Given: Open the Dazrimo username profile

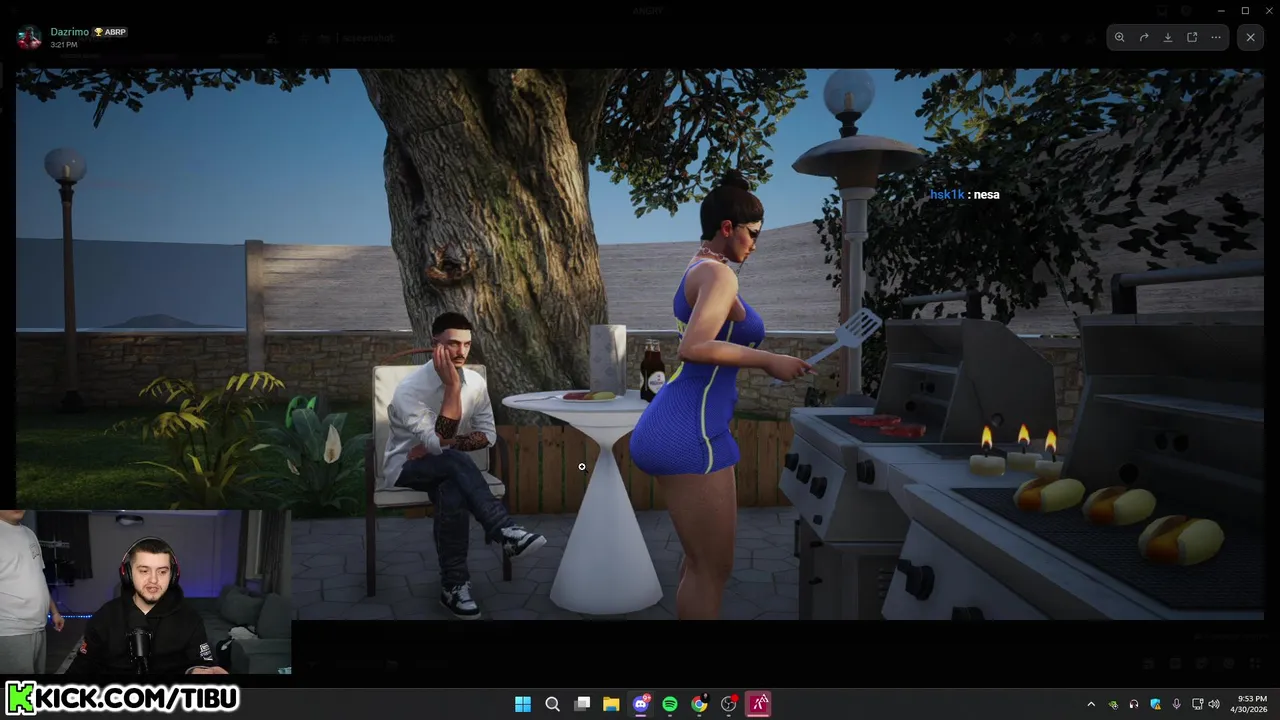Looking at the screenshot, I should 69,32.
